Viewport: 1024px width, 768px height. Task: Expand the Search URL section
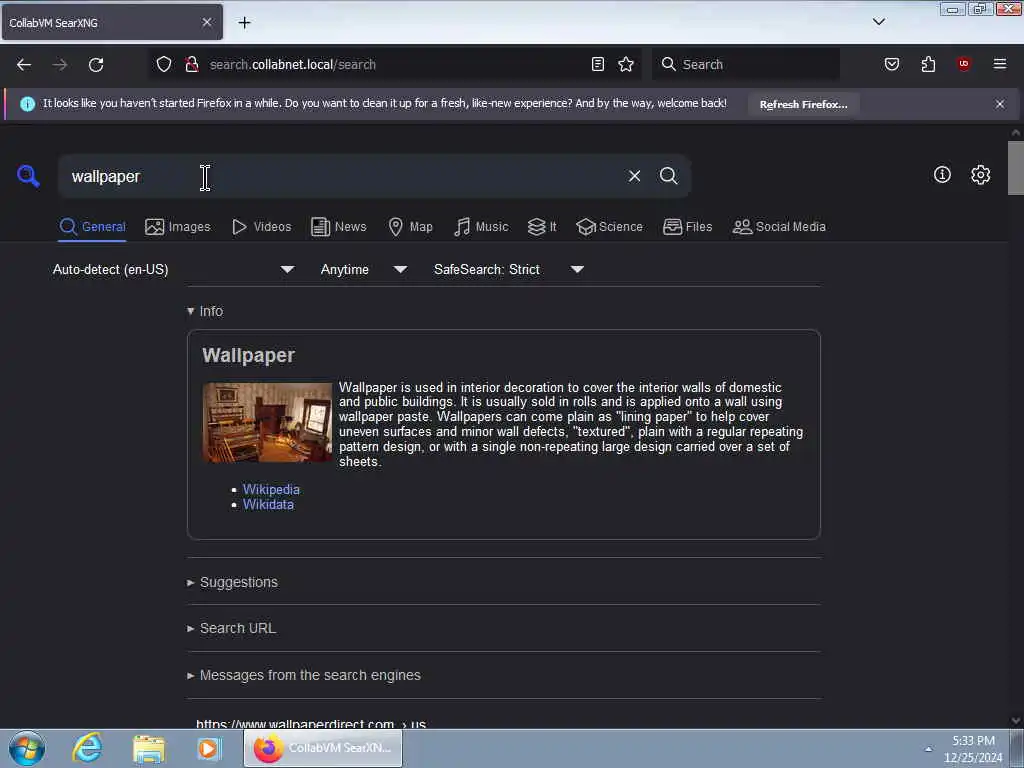[232, 628]
